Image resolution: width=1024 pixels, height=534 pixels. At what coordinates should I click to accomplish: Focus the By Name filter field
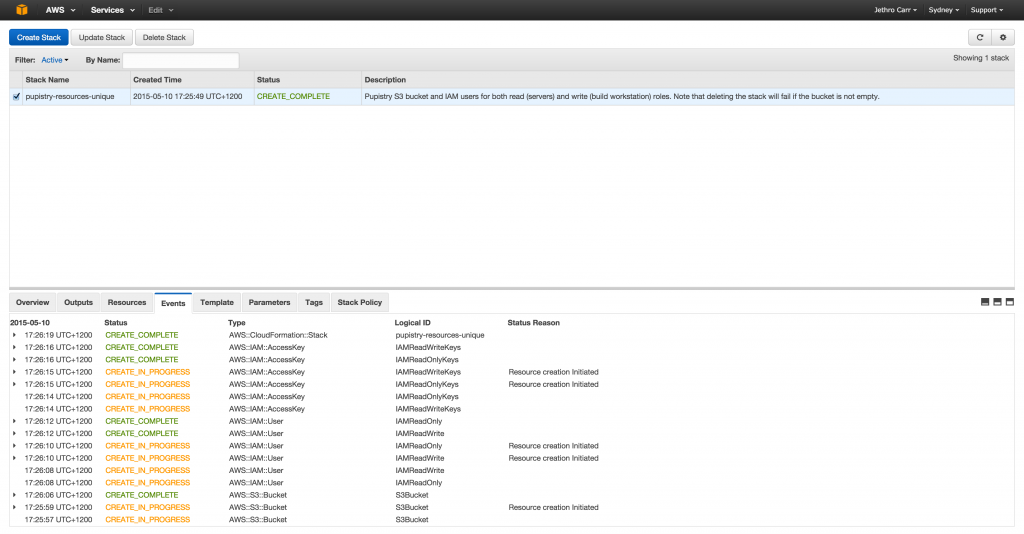180,60
